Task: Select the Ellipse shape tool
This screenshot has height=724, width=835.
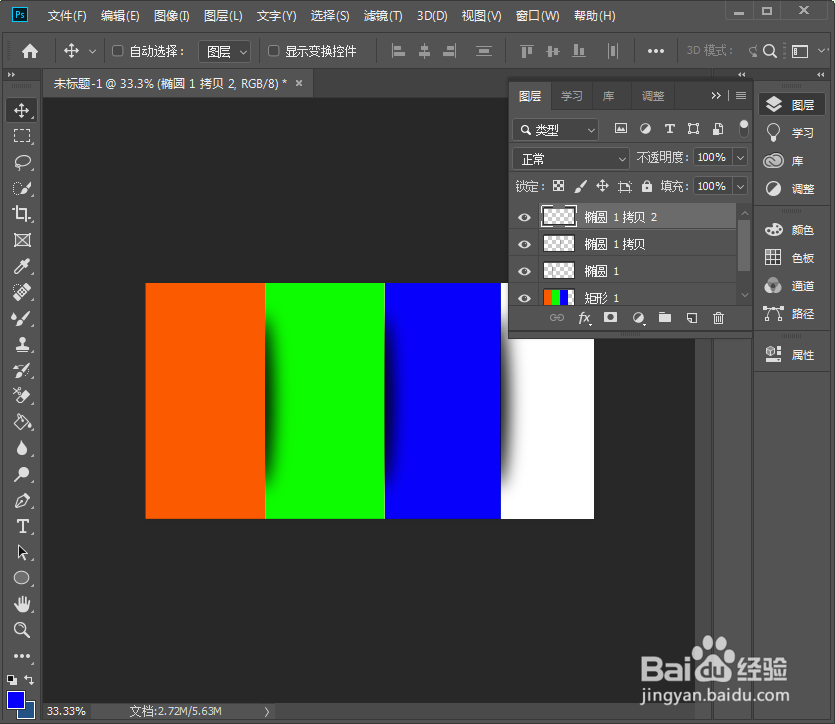Action: tap(22, 578)
